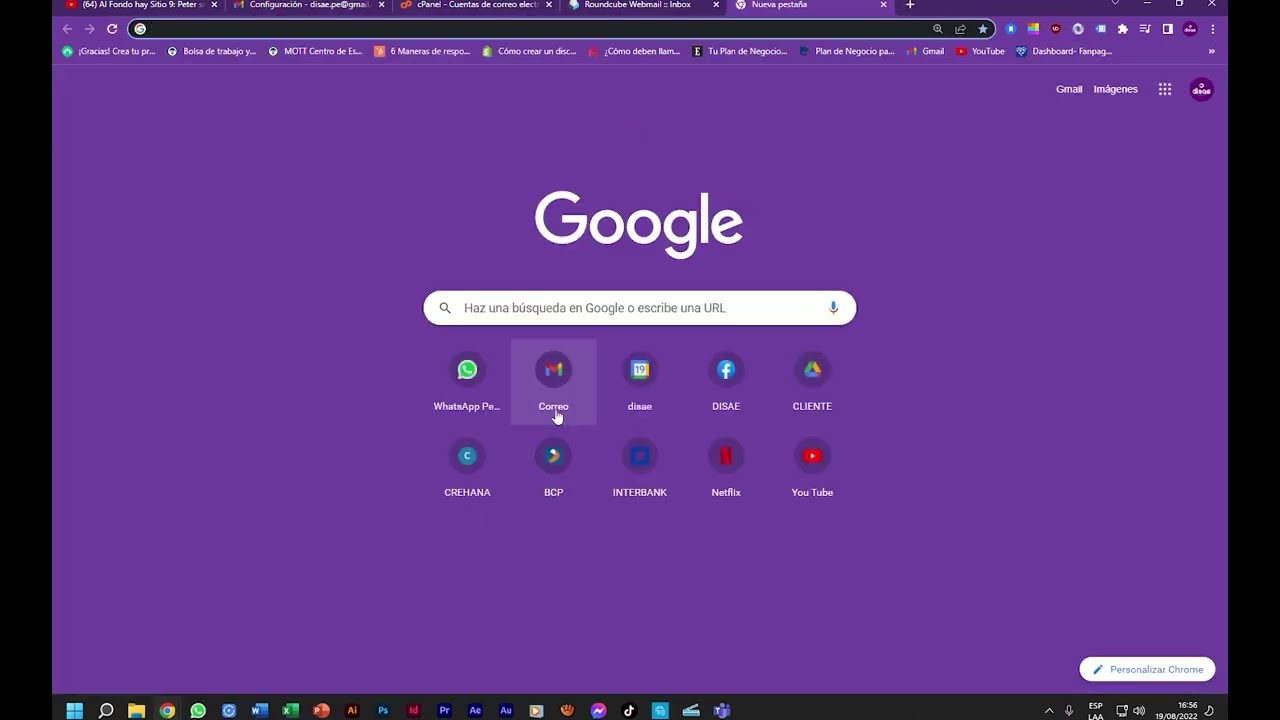
Task: Open Chrome's three-dot menu
Action: click(x=1212, y=29)
